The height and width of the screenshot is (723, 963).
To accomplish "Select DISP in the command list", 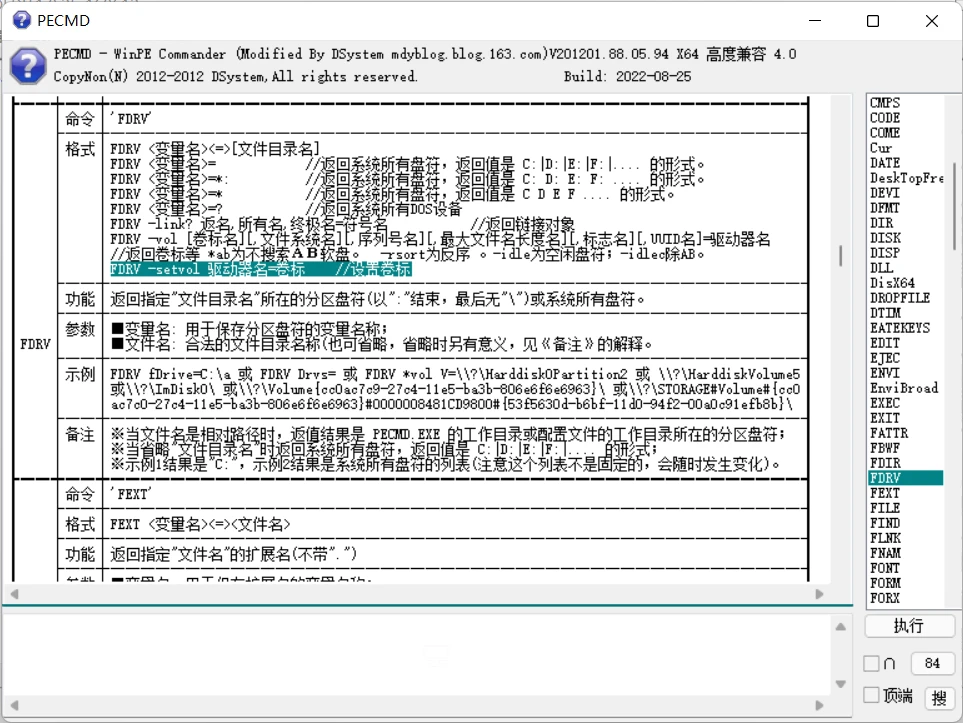I will point(885,253).
